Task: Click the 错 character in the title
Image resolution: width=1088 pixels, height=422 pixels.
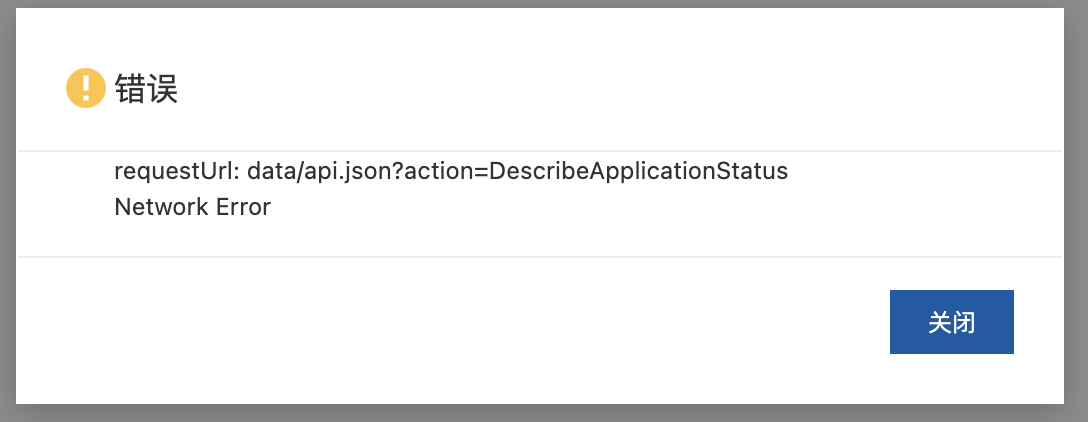Action: tap(130, 89)
